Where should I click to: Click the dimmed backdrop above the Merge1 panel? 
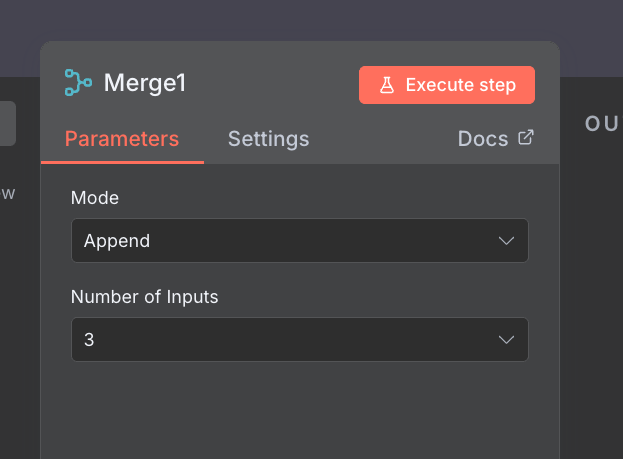(300, 20)
